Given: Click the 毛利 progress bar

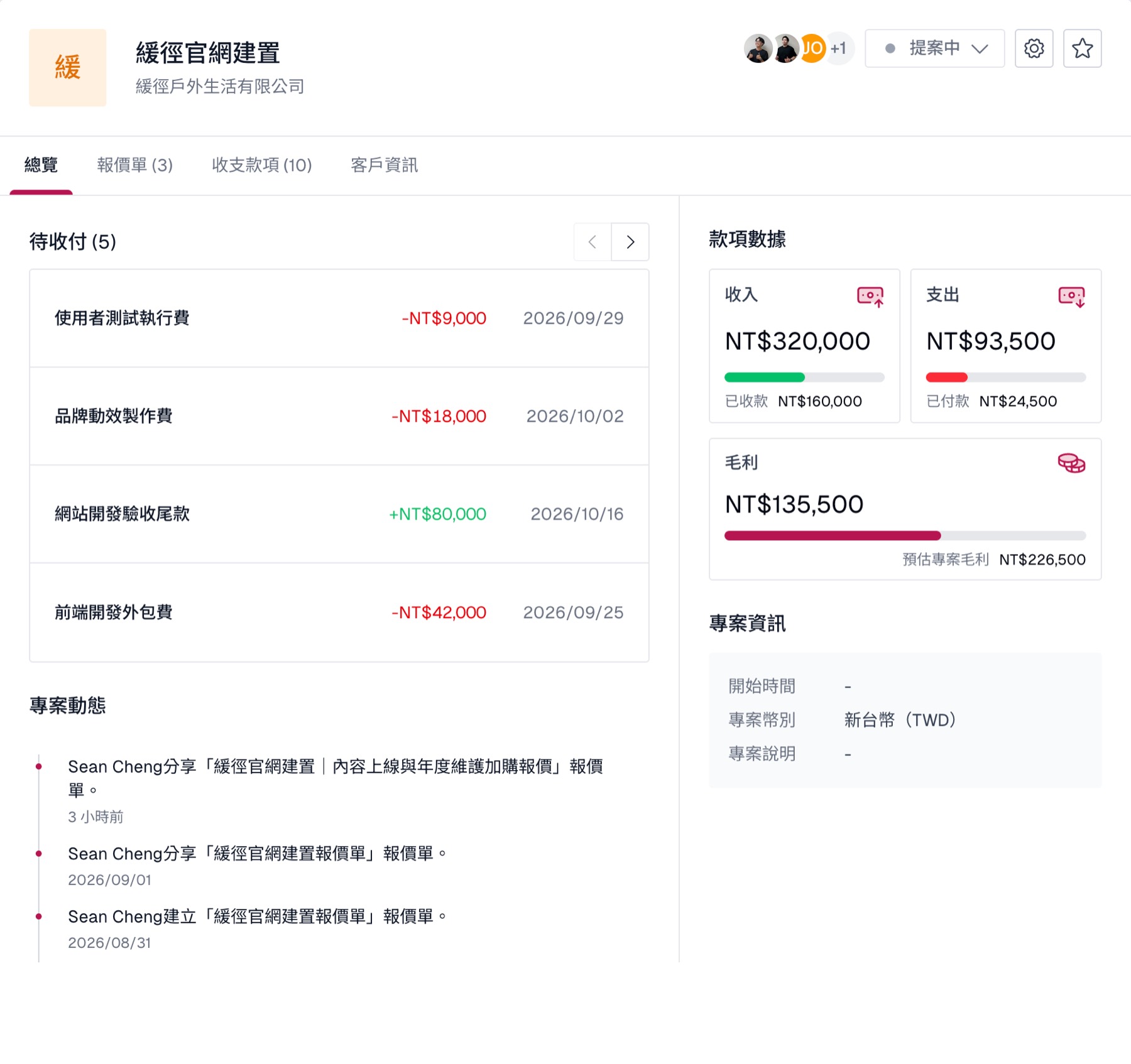Looking at the screenshot, I should [905, 536].
